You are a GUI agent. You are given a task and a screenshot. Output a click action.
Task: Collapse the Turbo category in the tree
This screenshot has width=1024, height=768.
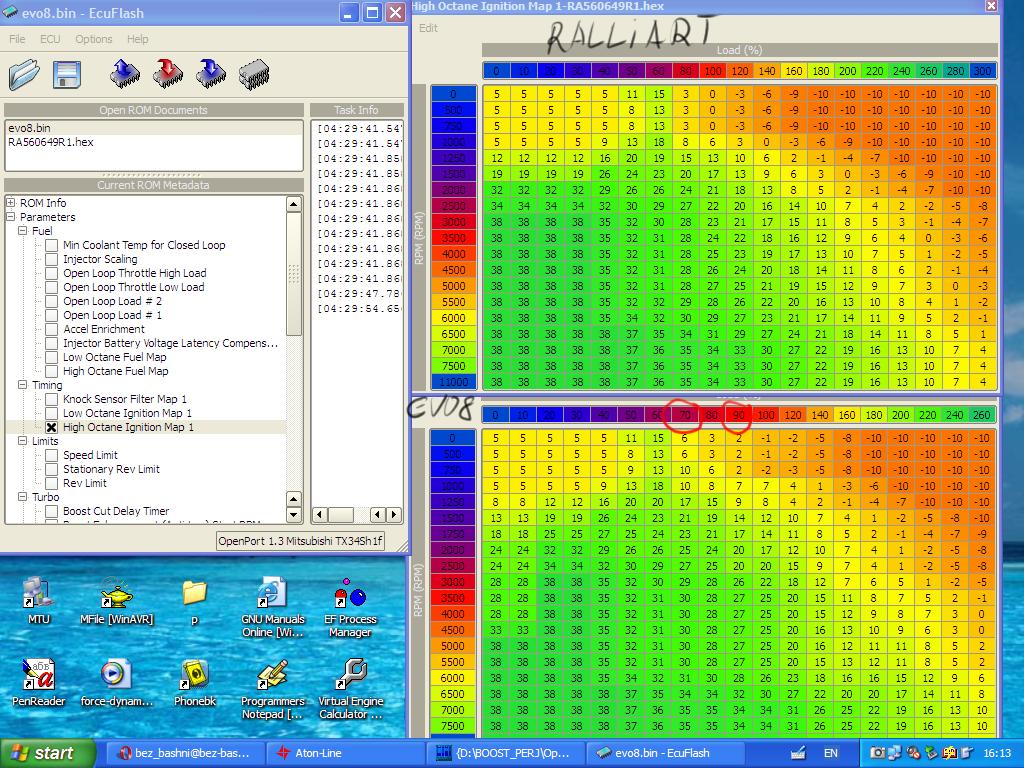23,498
